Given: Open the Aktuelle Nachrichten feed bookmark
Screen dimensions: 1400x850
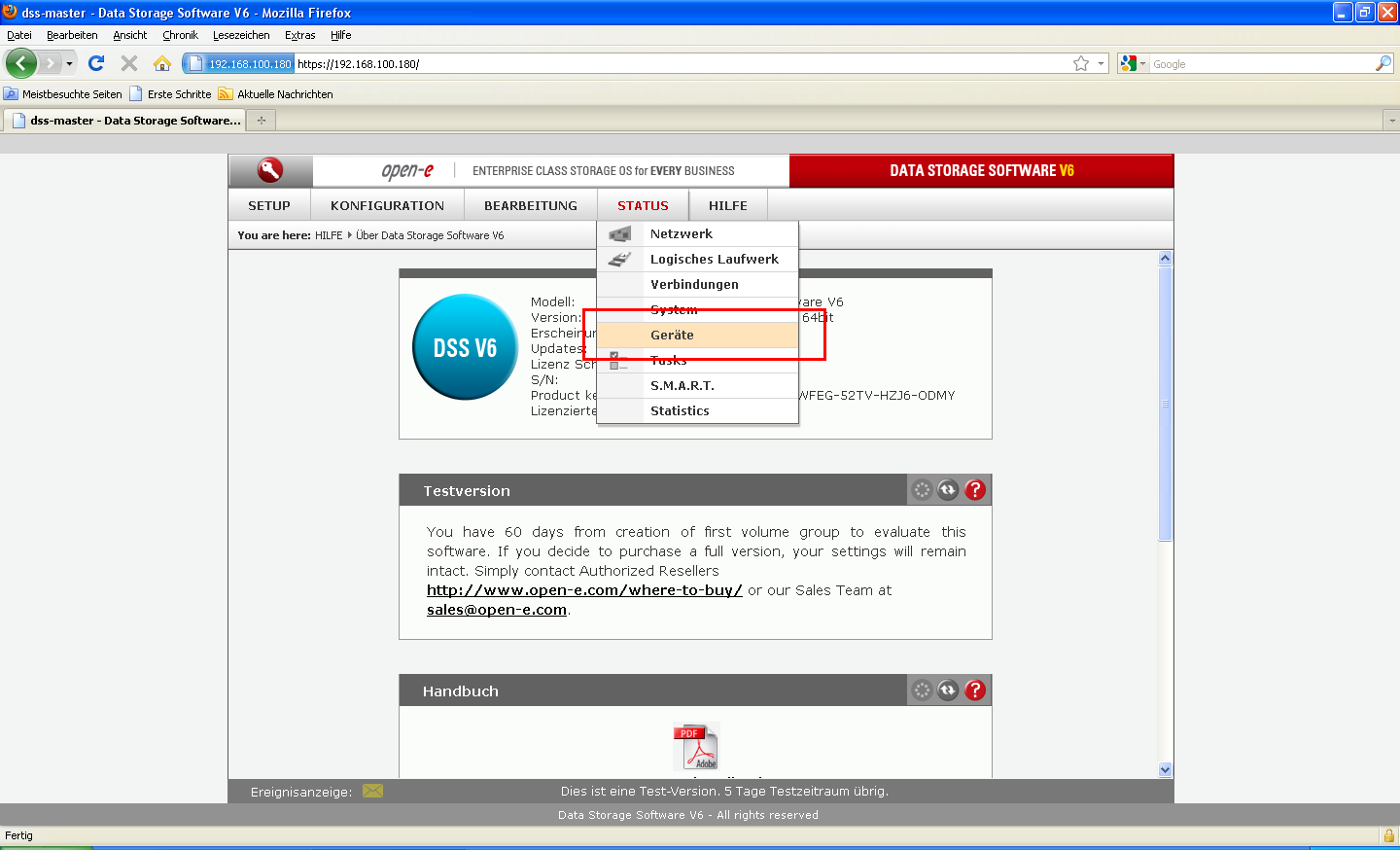Looking at the screenshot, I should point(275,94).
